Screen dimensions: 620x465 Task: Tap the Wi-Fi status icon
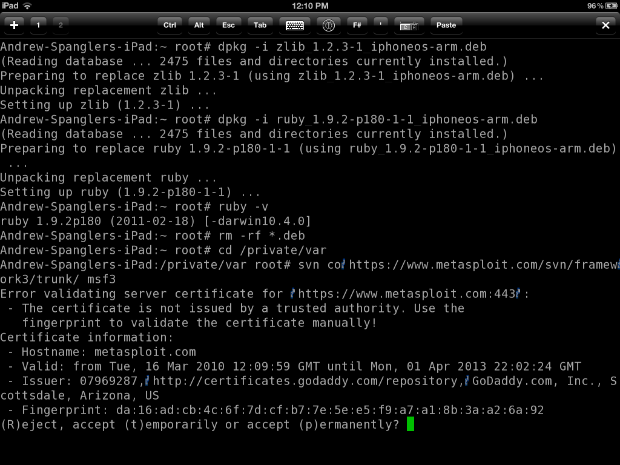(x=40, y=5)
